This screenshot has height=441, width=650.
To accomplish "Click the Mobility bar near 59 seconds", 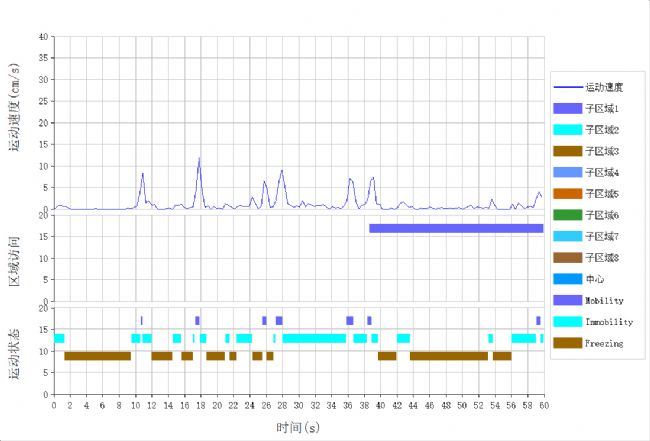I will [538, 321].
